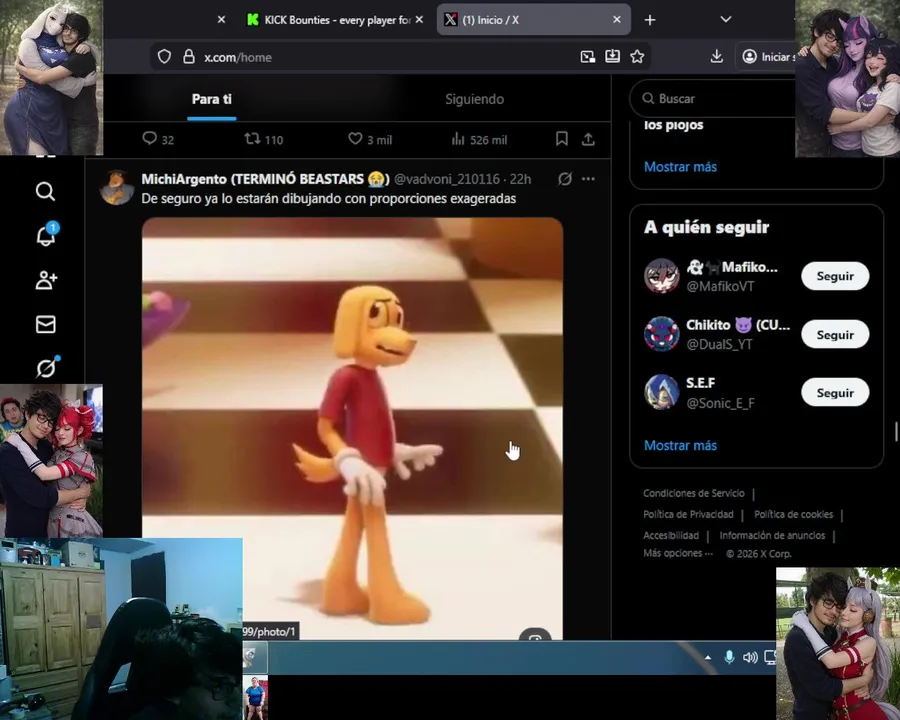Screen dimensions: 900x720
Task: Open notifications bell with badge
Action: point(46,234)
